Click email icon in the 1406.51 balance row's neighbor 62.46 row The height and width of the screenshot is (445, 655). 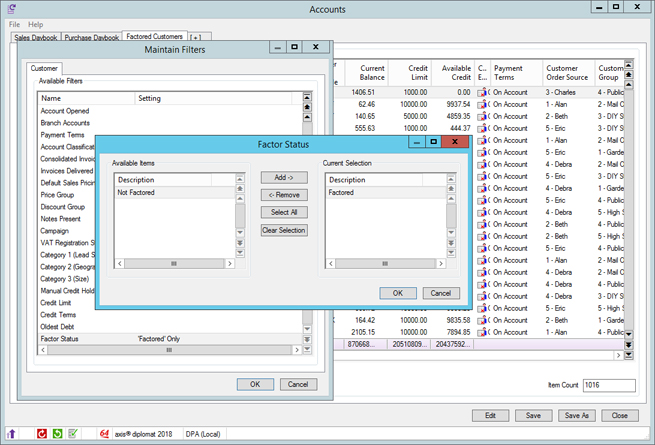click(482, 104)
